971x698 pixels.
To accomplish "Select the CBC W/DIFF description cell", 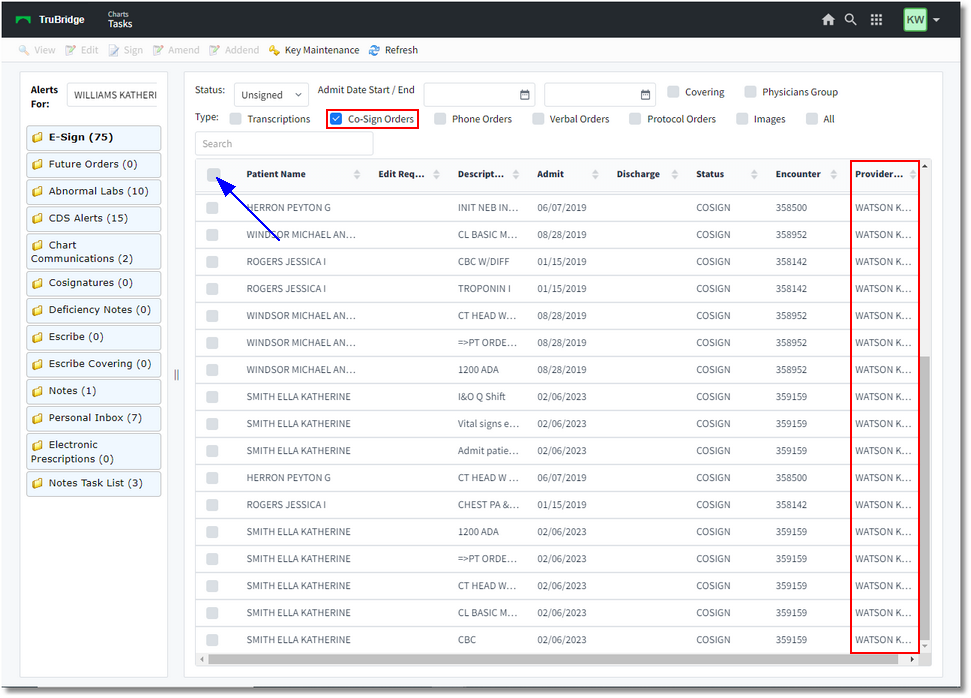I will tap(483, 262).
